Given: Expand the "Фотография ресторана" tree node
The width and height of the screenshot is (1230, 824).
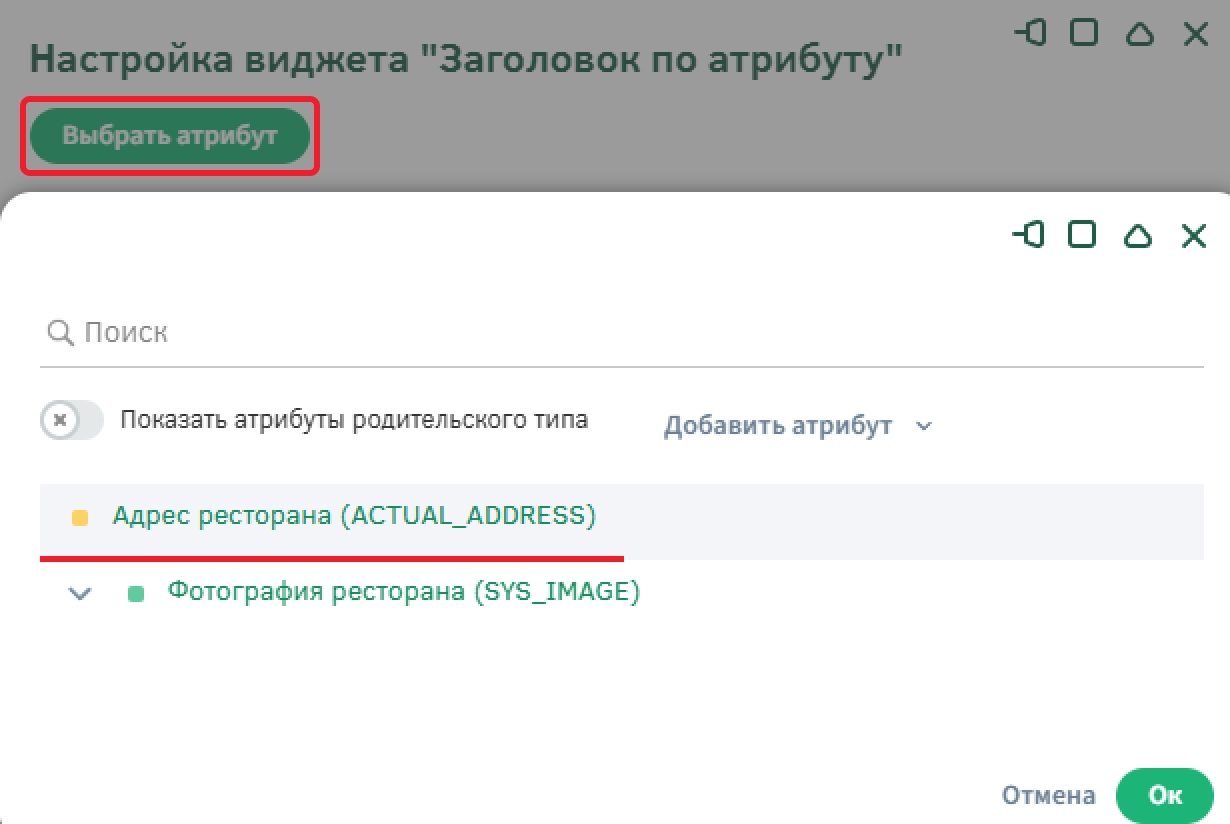Looking at the screenshot, I should tap(80, 593).
